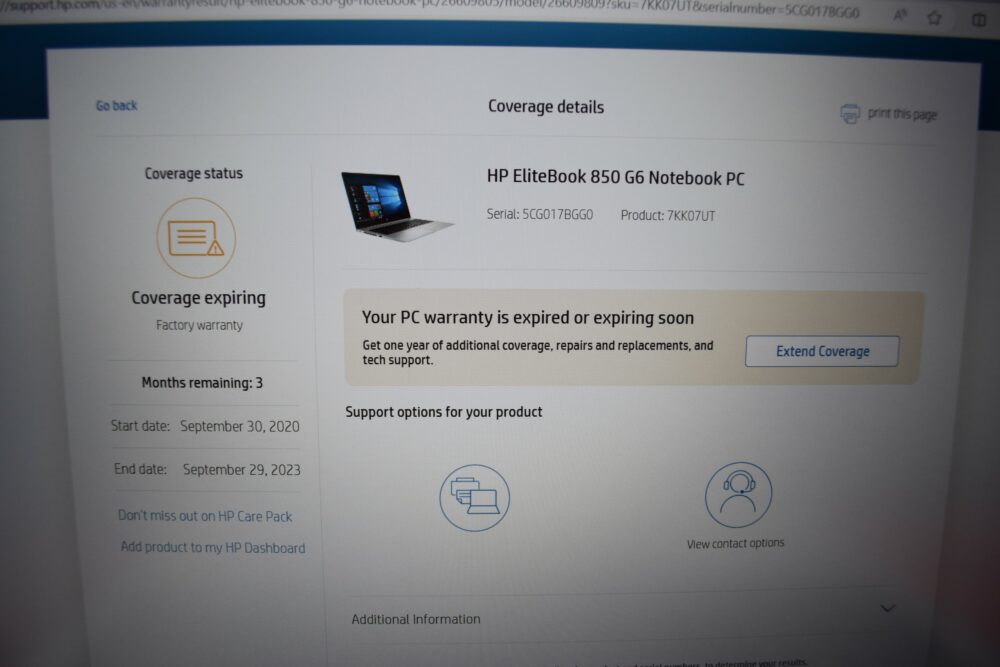Click the printer icon
The image size is (1000, 667).
point(849,114)
